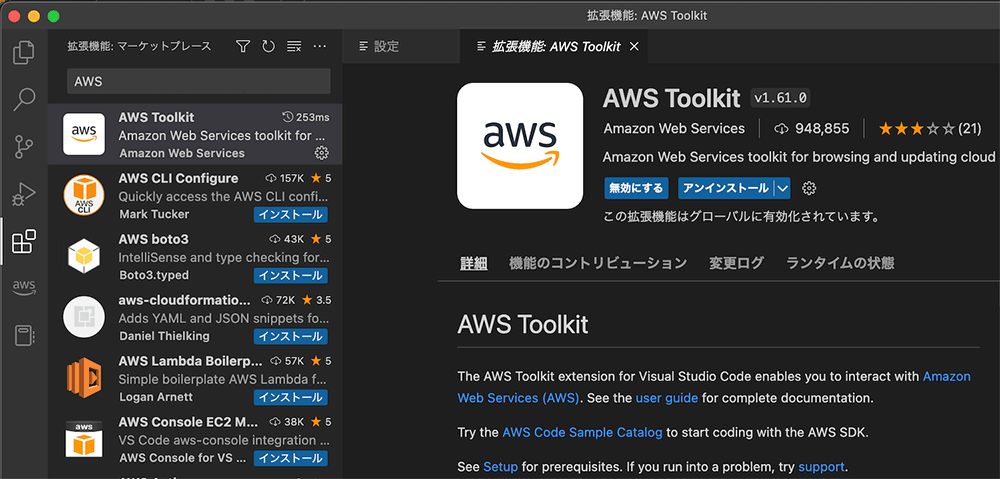
Task: Install the AWS CLI Configure extension
Action: pos(291,214)
